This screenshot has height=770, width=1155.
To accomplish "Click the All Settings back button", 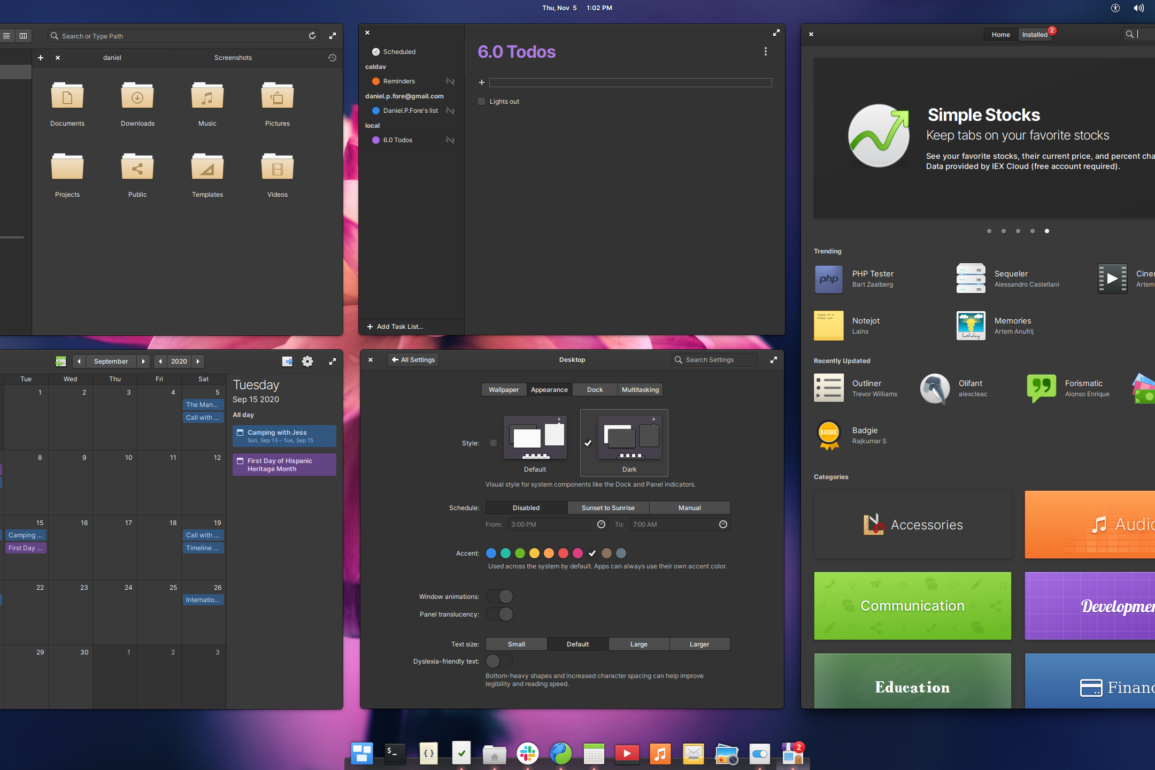I will [x=413, y=360].
